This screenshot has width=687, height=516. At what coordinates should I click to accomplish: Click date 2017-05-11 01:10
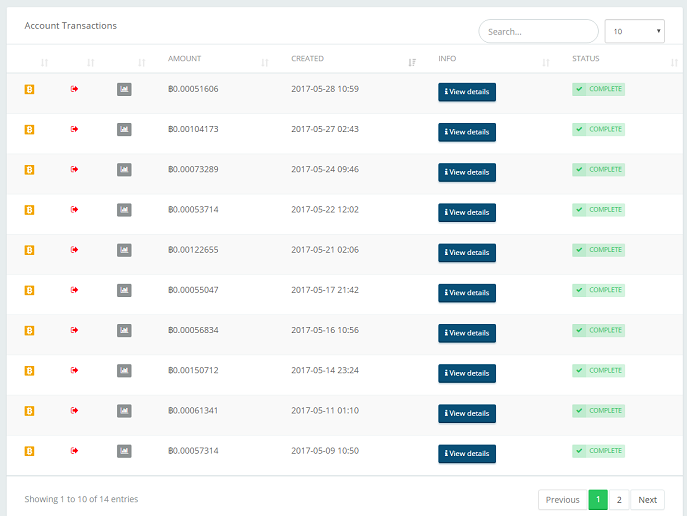325,410
